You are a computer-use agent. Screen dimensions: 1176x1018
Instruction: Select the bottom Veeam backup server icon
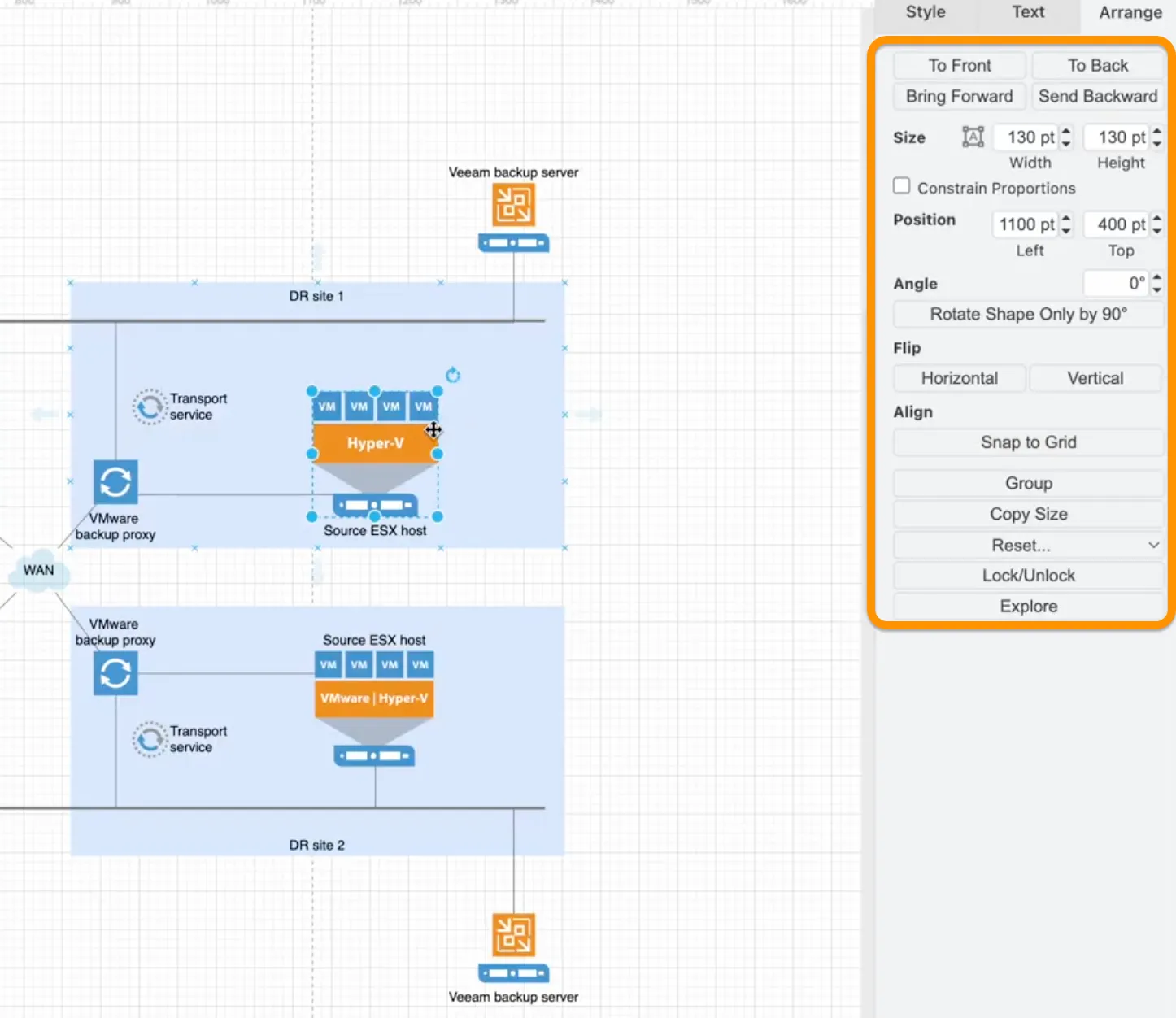(x=513, y=935)
